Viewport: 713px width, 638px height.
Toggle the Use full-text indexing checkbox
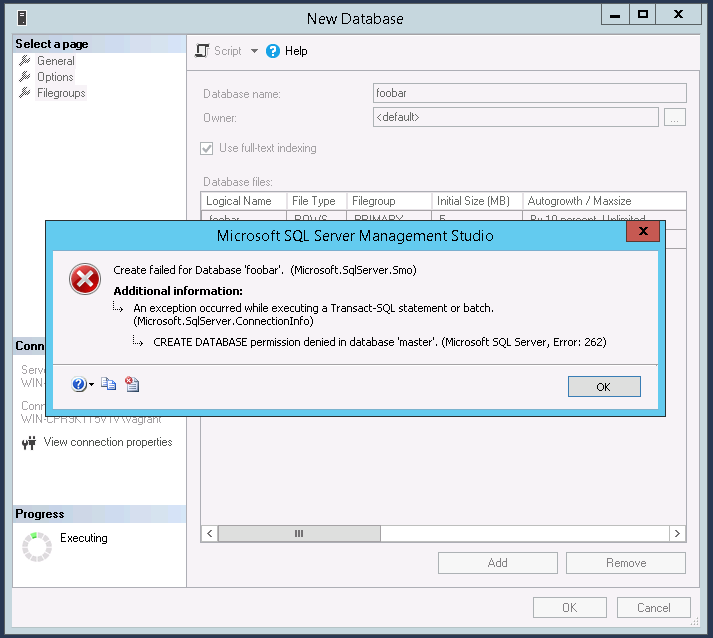[207, 148]
